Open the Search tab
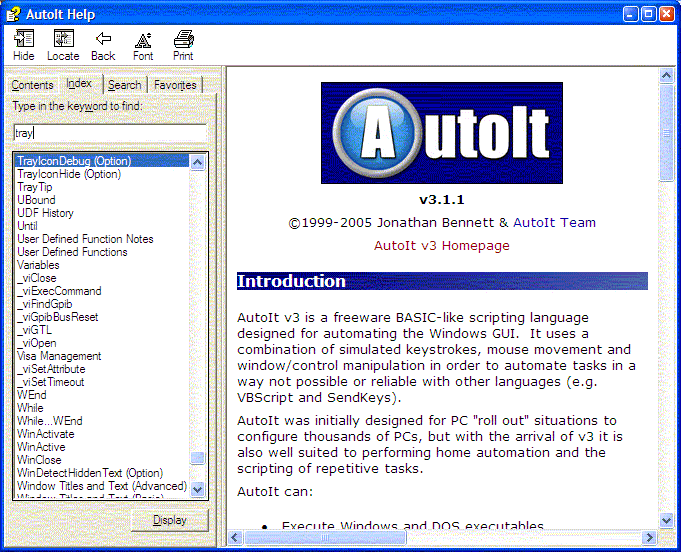Viewport: 681px width, 552px height. (x=125, y=85)
